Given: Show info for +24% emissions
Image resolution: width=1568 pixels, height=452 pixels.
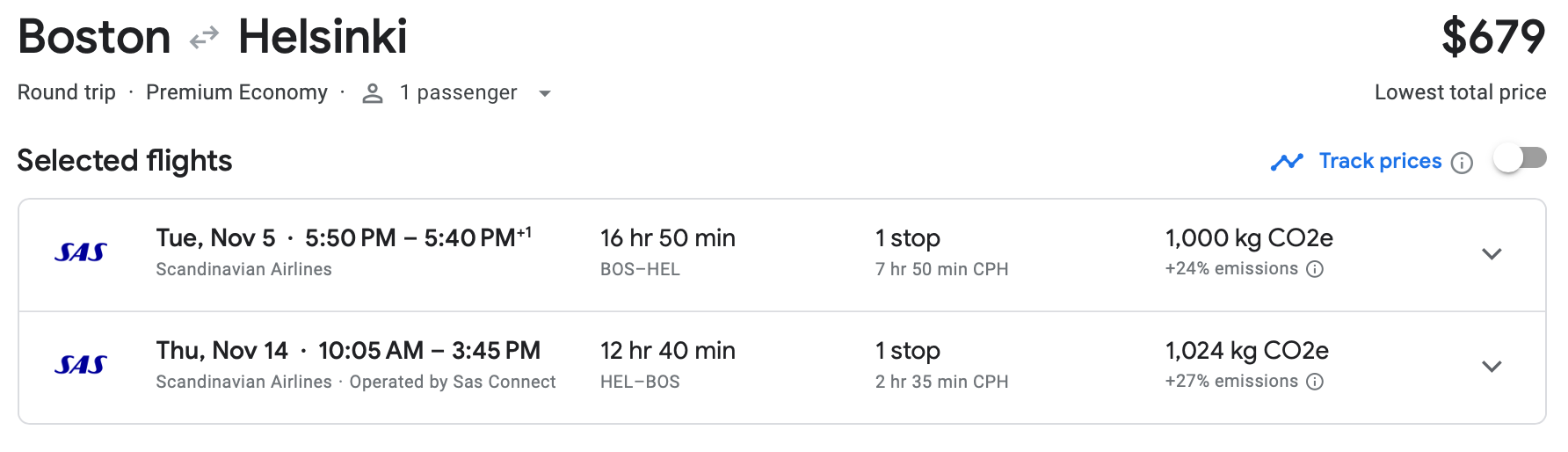Looking at the screenshot, I should point(1315,269).
